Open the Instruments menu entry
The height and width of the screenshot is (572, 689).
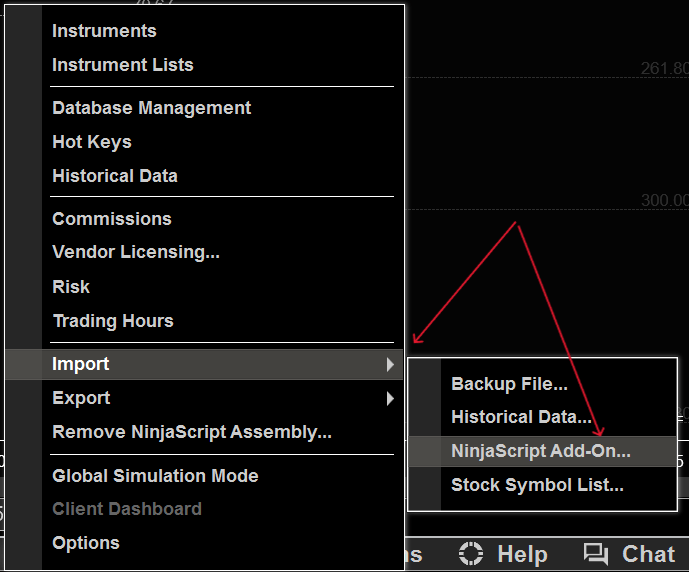104,31
